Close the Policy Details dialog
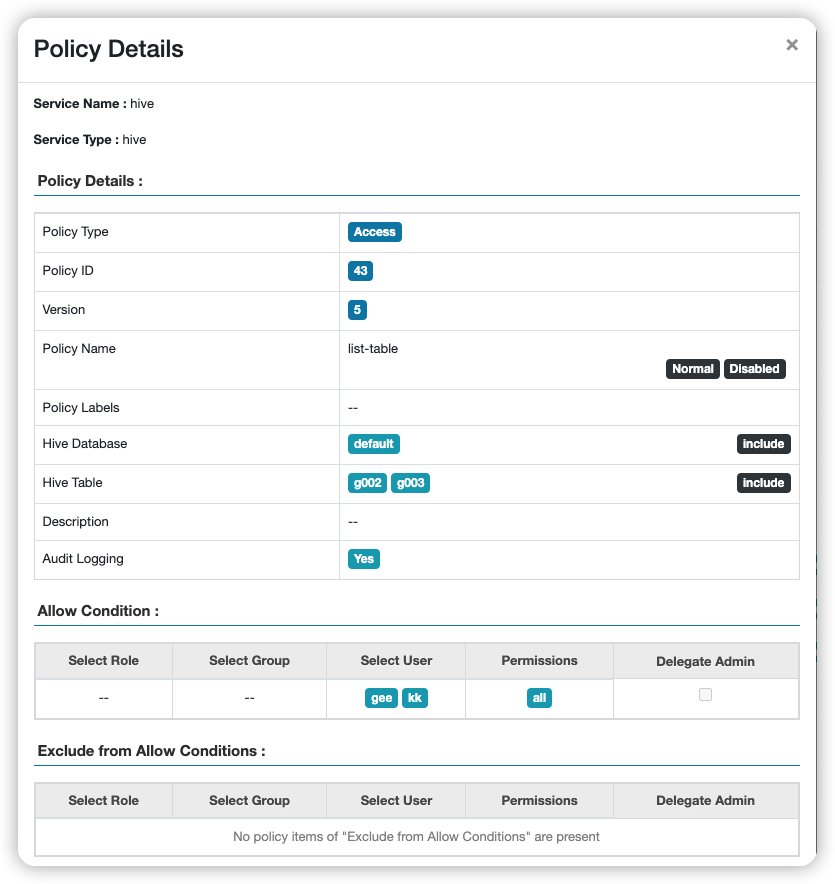Viewport: 835px width, 884px height. coord(792,45)
